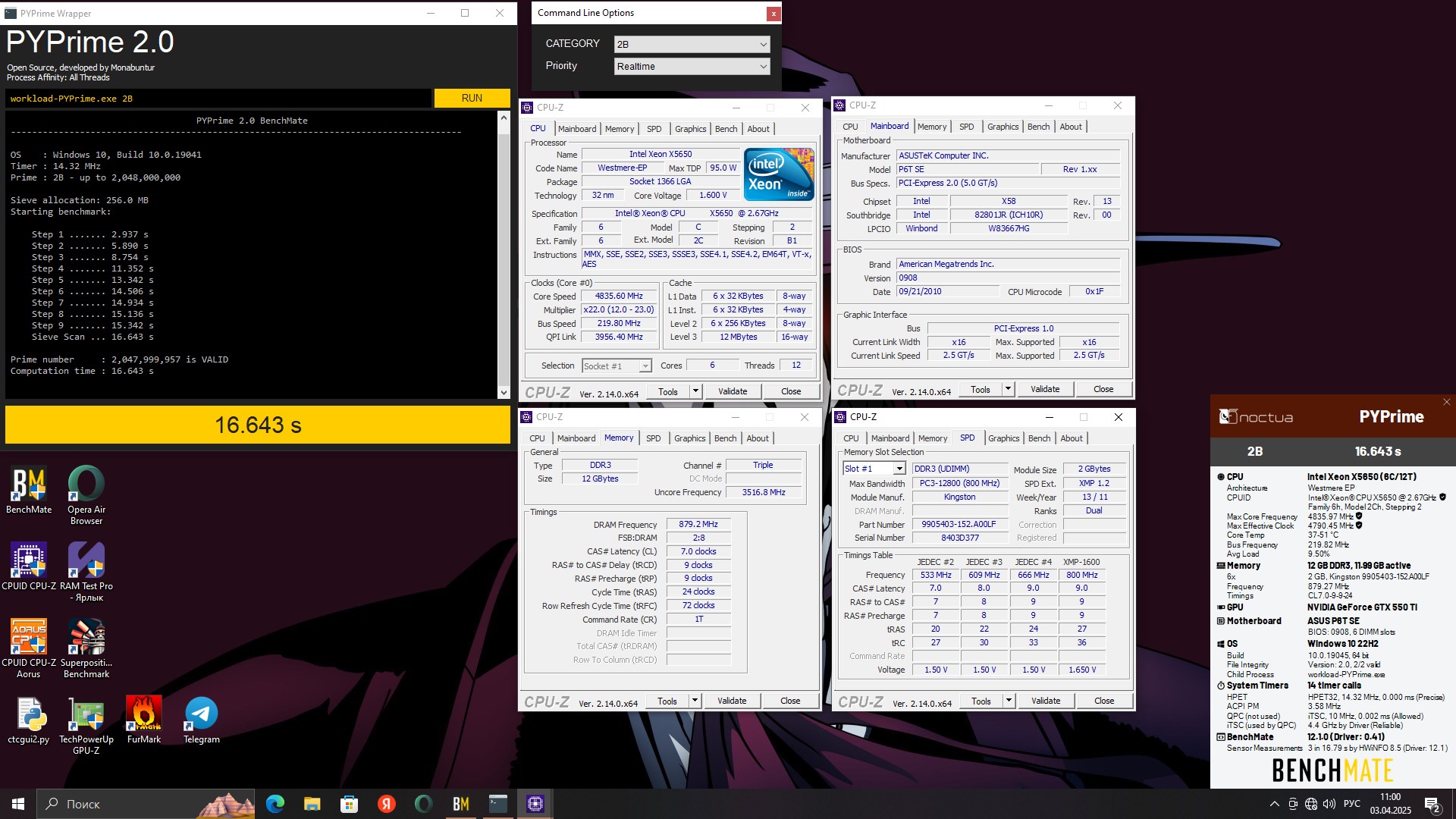Open CPUID CPU-Z desktop shortcut
The width and height of the screenshot is (1456, 819).
point(29,566)
